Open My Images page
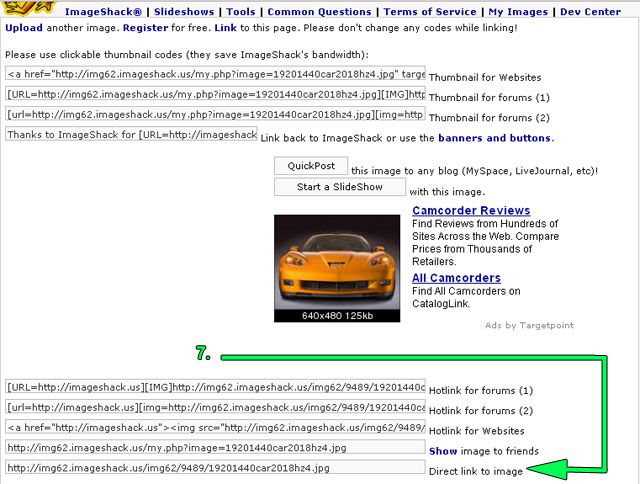640x484 pixels. tap(520, 12)
